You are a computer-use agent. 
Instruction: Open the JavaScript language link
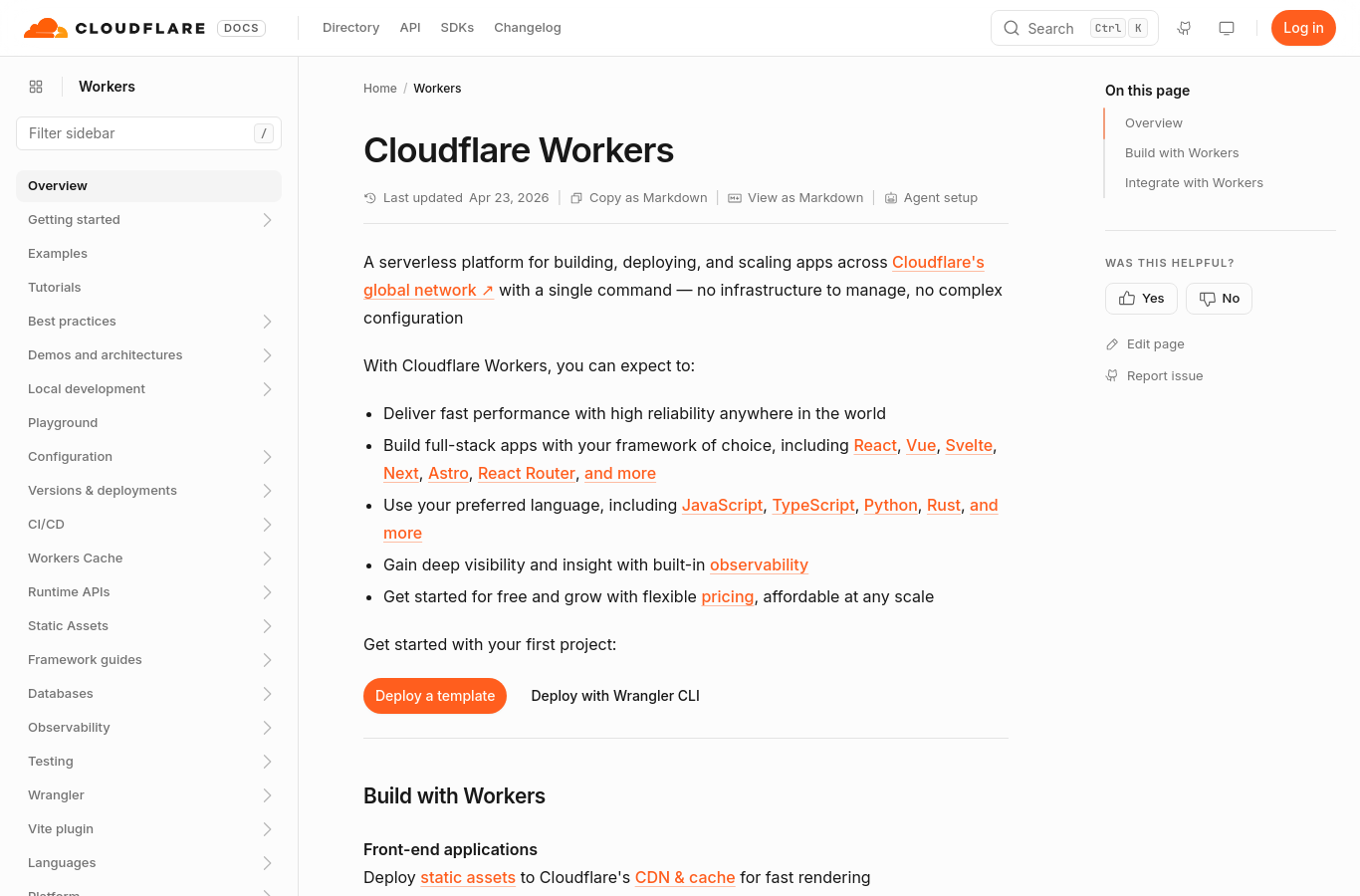722,506
